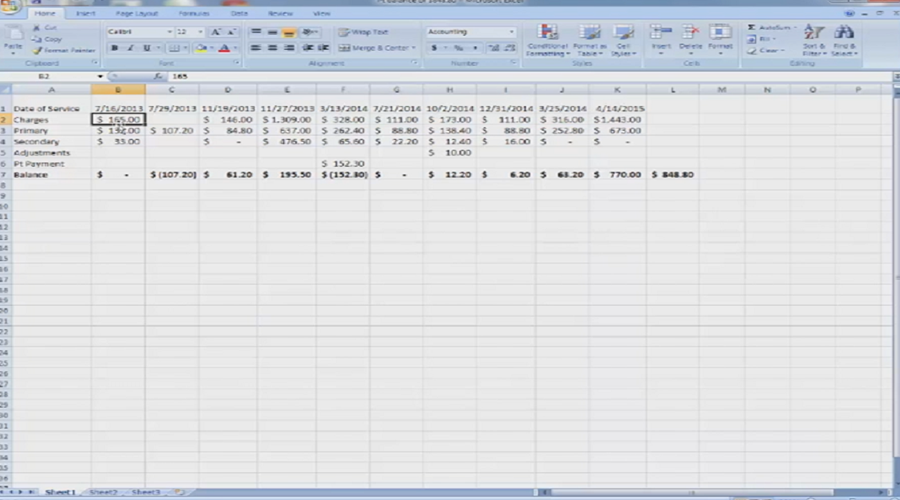900x500 pixels.
Task: Open the Calibri font name dropdown
Action: [x=169, y=32]
